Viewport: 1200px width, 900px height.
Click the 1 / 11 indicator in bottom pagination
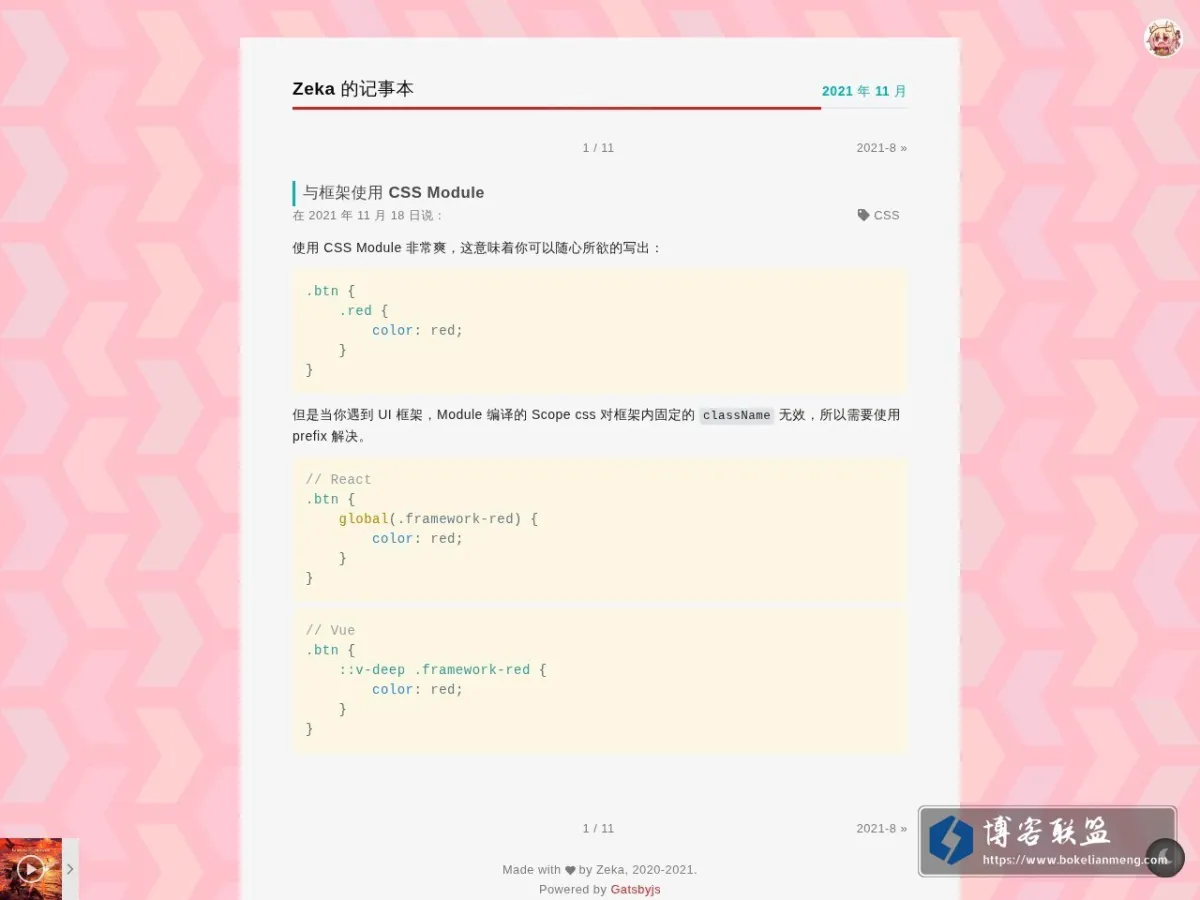598,828
